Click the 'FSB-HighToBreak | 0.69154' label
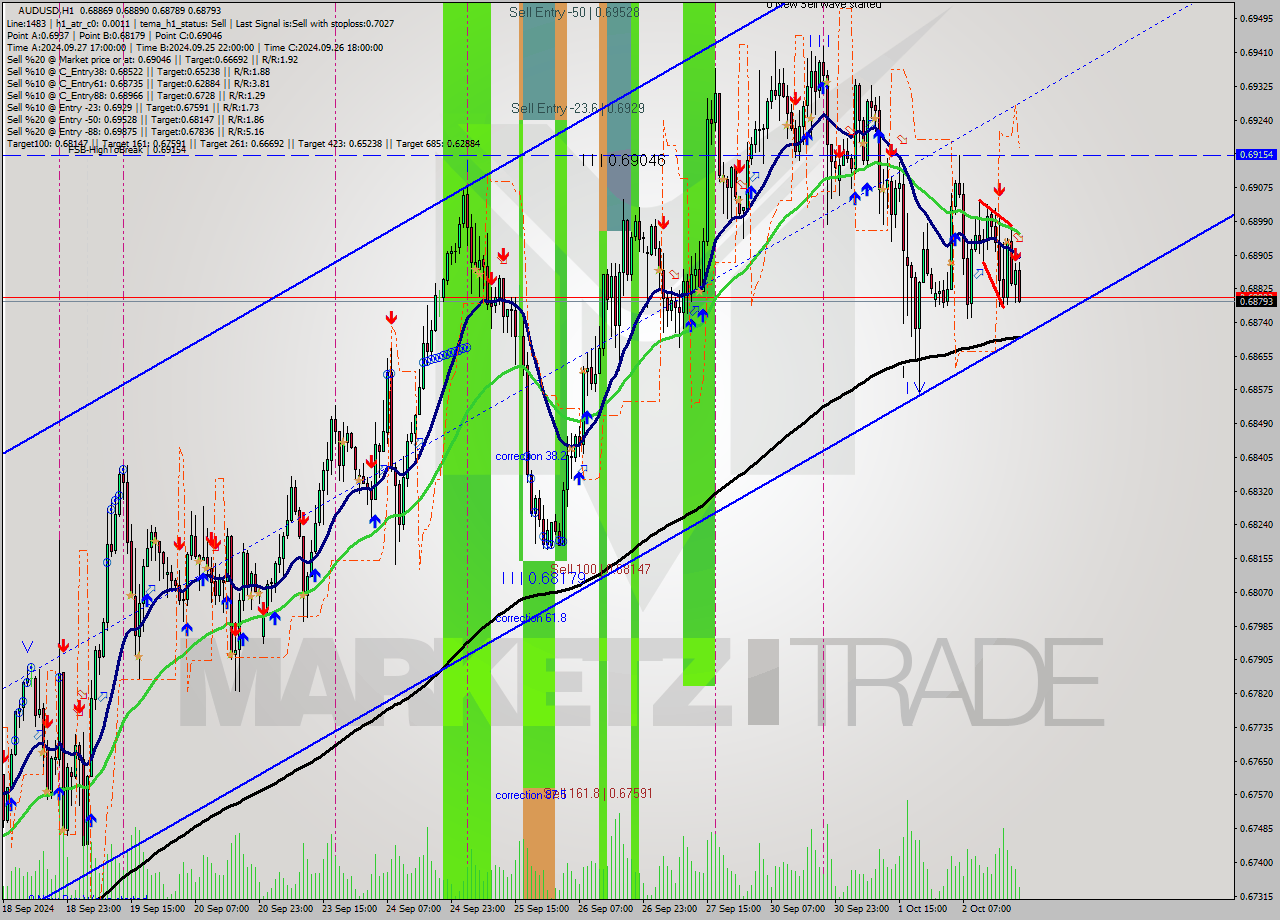 [x=126, y=150]
